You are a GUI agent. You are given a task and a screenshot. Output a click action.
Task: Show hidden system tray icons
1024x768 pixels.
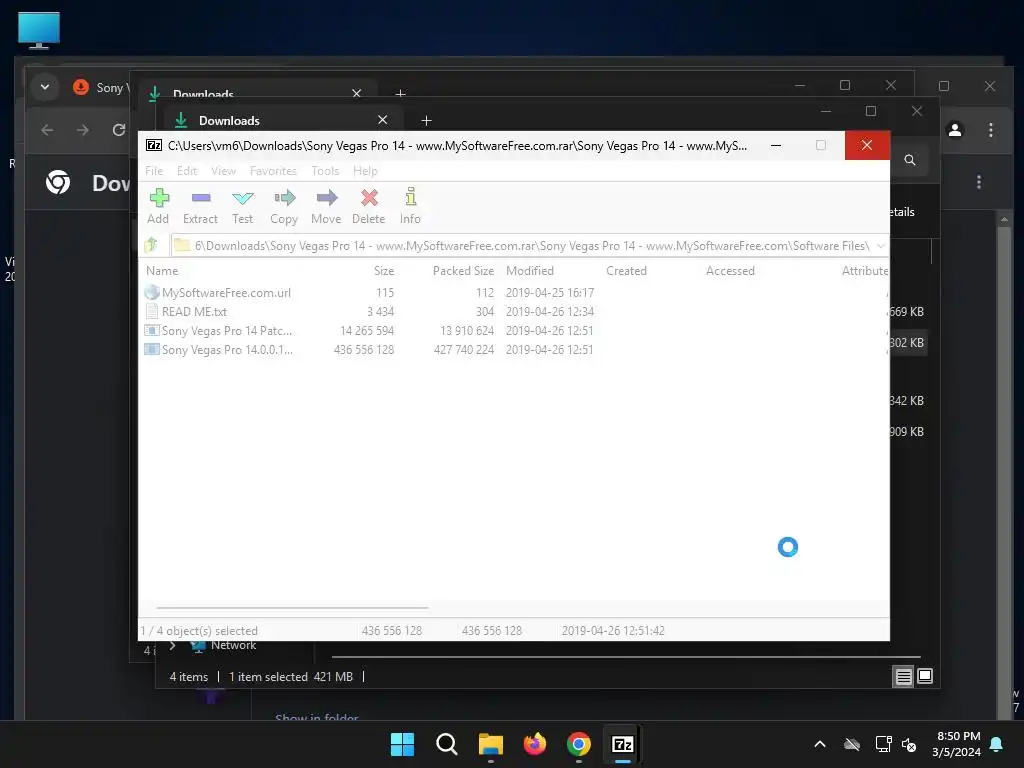820,744
